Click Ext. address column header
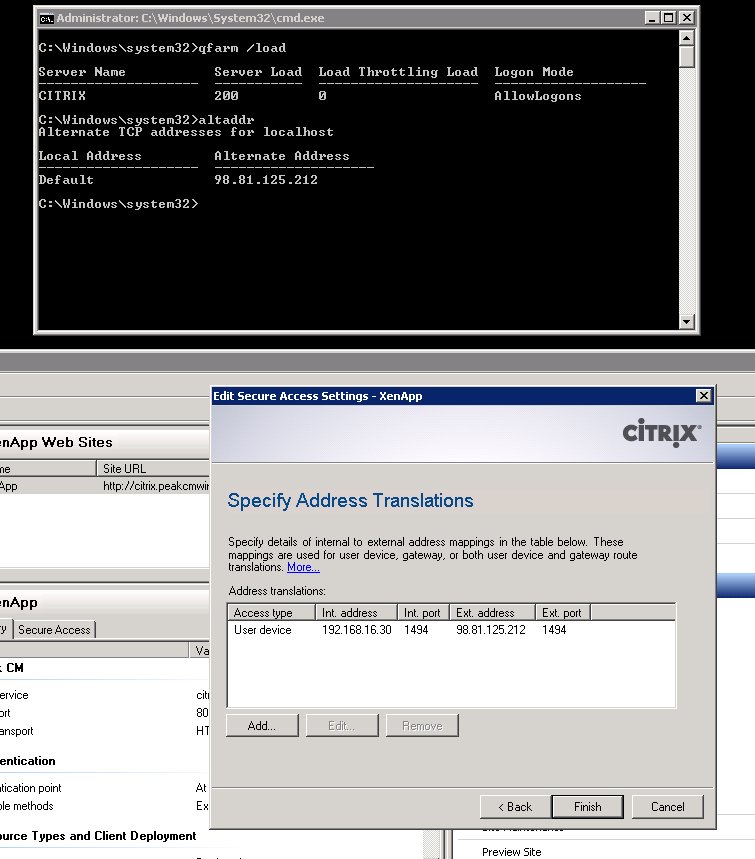Screen dimensions: 755x859 click(x=493, y=612)
